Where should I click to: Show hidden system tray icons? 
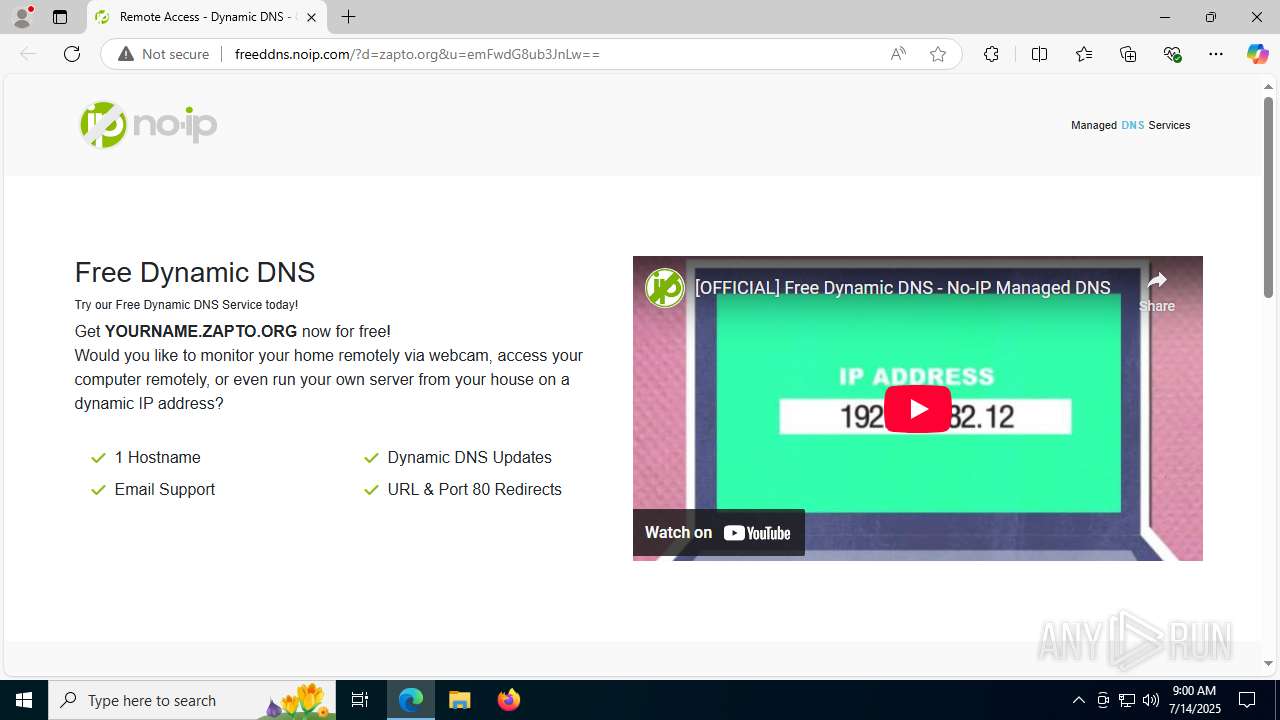pyautogui.click(x=1078, y=700)
